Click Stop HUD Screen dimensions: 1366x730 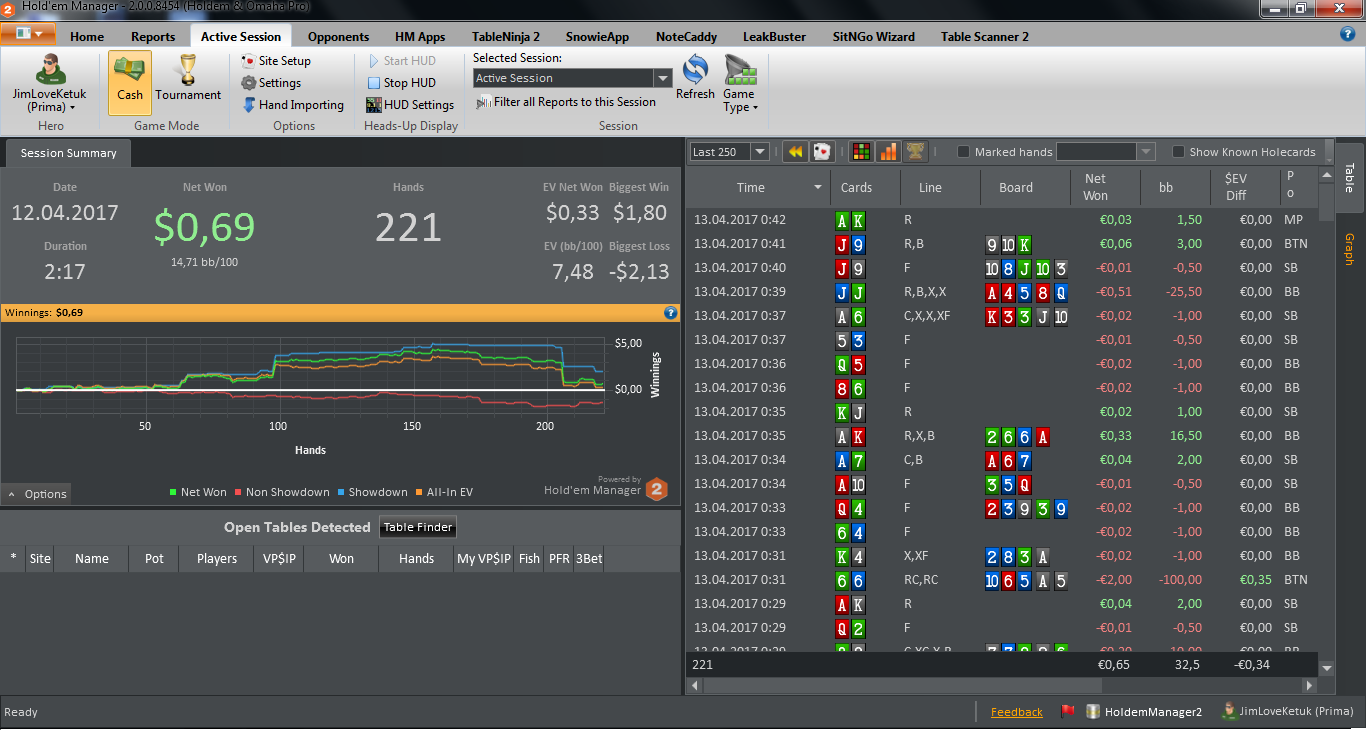click(x=401, y=83)
